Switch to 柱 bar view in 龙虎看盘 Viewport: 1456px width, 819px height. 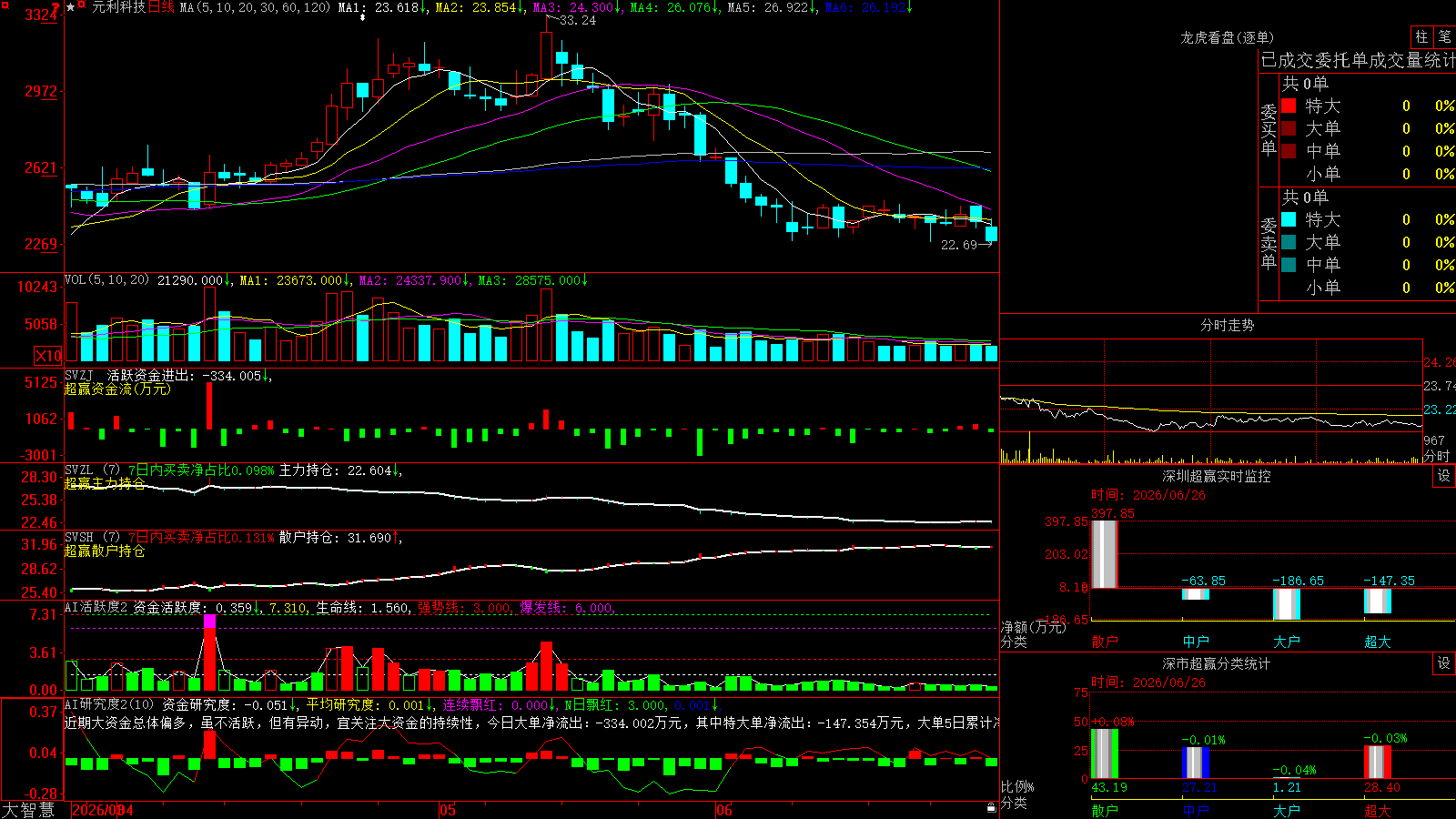point(1421,36)
